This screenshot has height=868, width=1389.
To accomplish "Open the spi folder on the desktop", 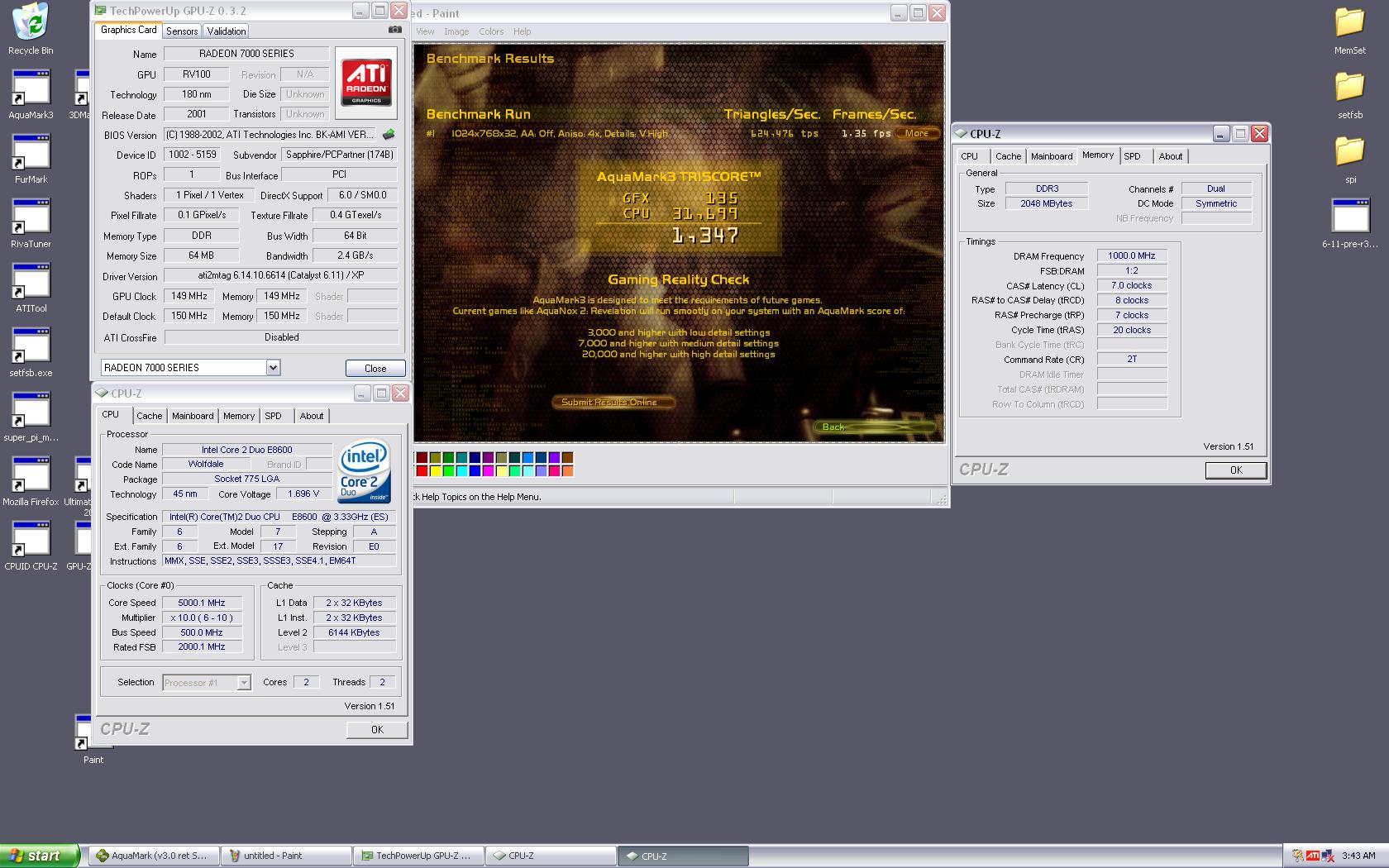I will pyautogui.click(x=1349, y=159).
